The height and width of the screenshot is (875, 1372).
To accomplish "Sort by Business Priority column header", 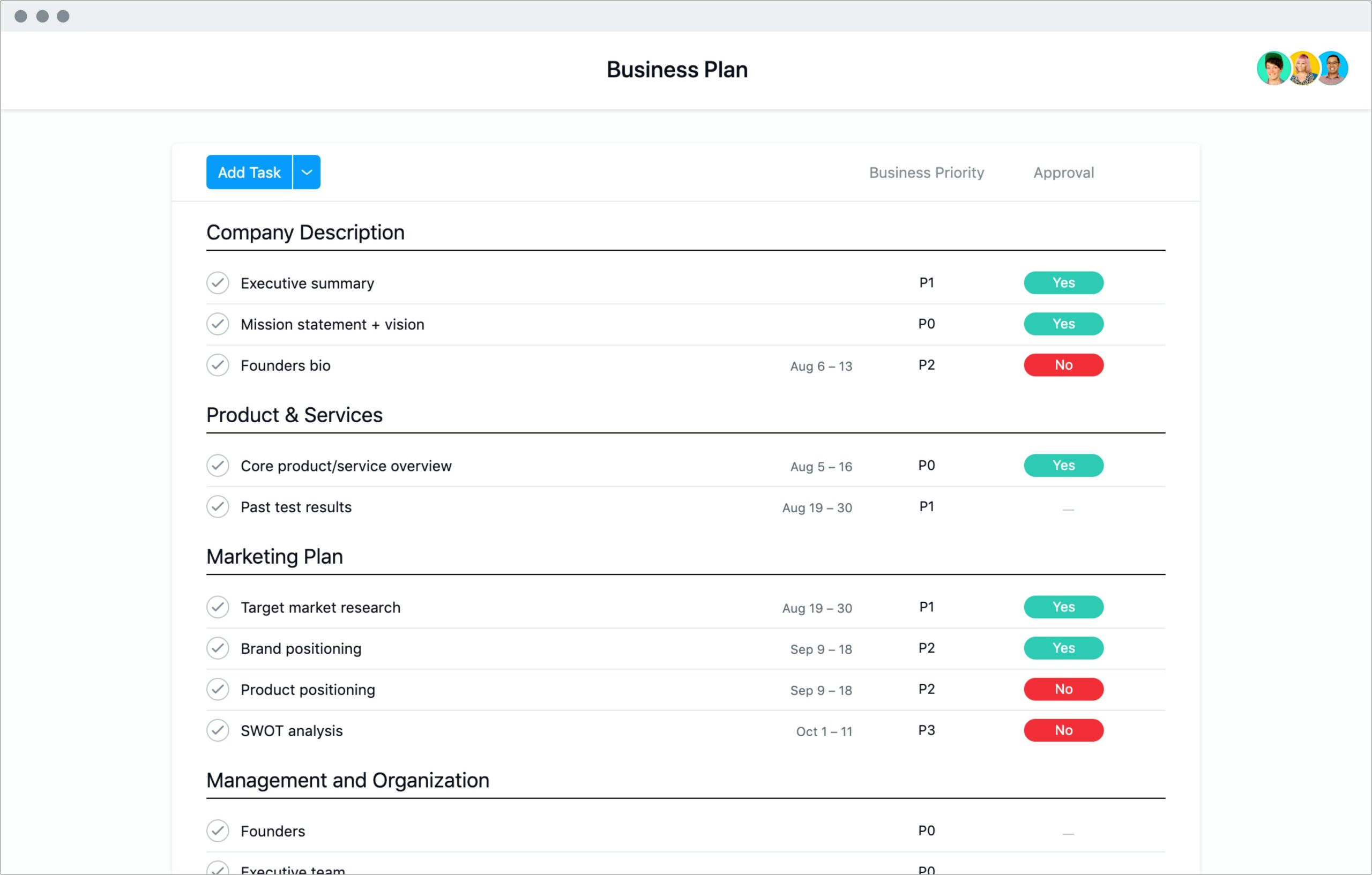I will point(927,173).
